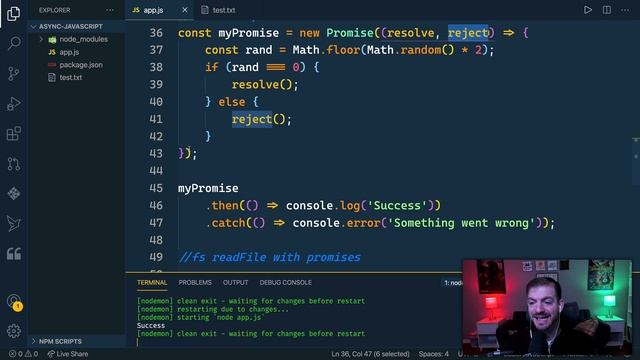Open the Source Control view

click(x=13, y=73)
